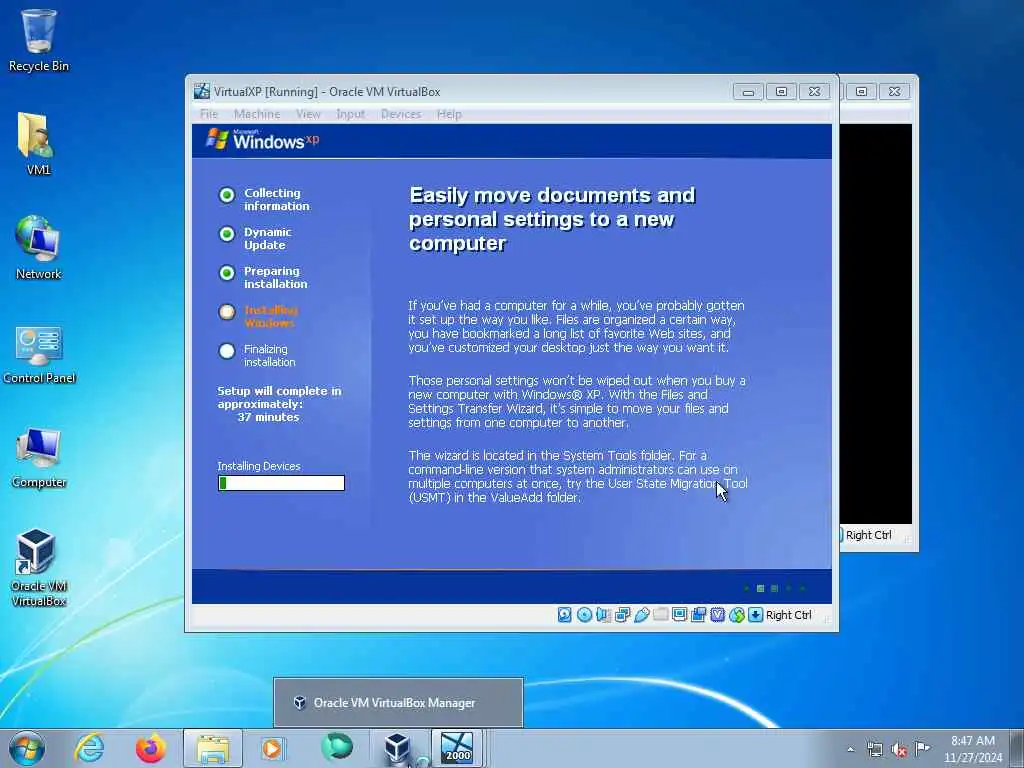1024x768 pixels.
Task: Close the background VM window
Action: 895,92
